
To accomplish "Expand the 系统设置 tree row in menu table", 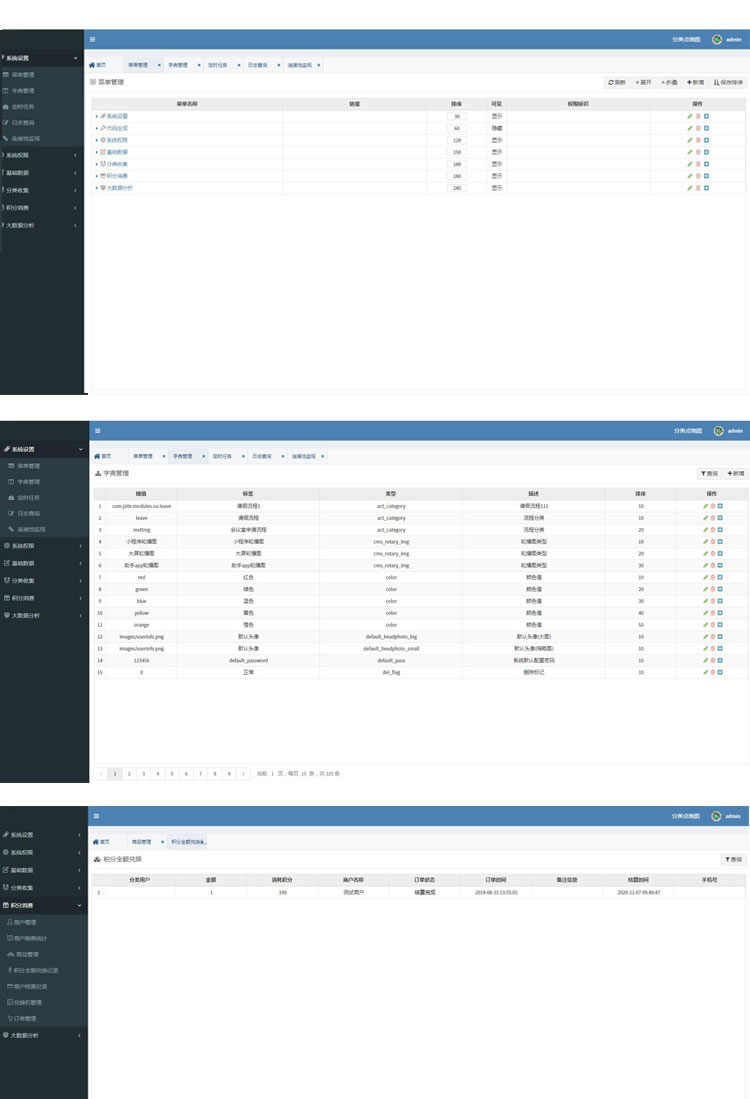I will point(96,116).
